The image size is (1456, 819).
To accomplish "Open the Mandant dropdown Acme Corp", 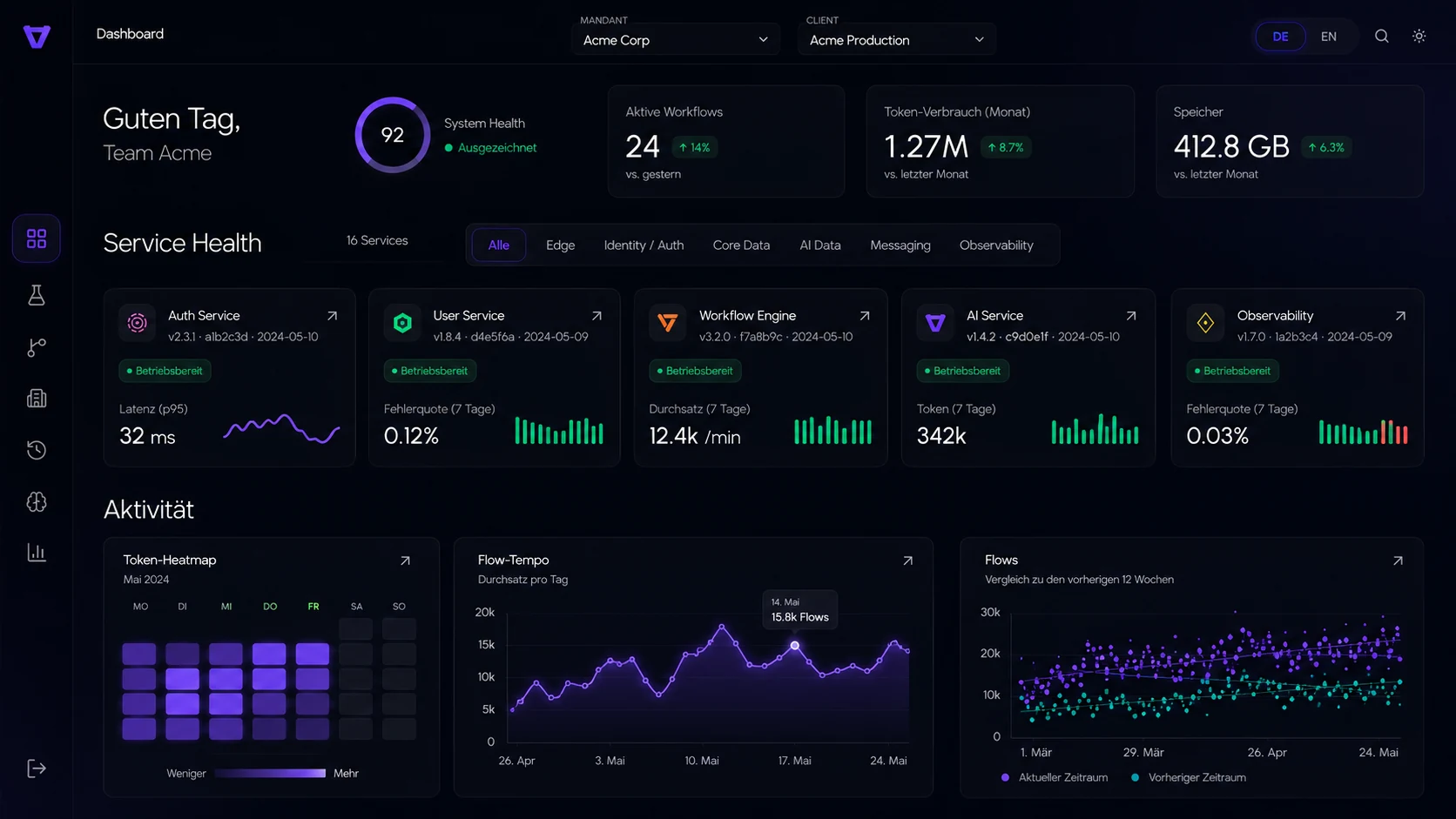I will click(x=676, y=40).
